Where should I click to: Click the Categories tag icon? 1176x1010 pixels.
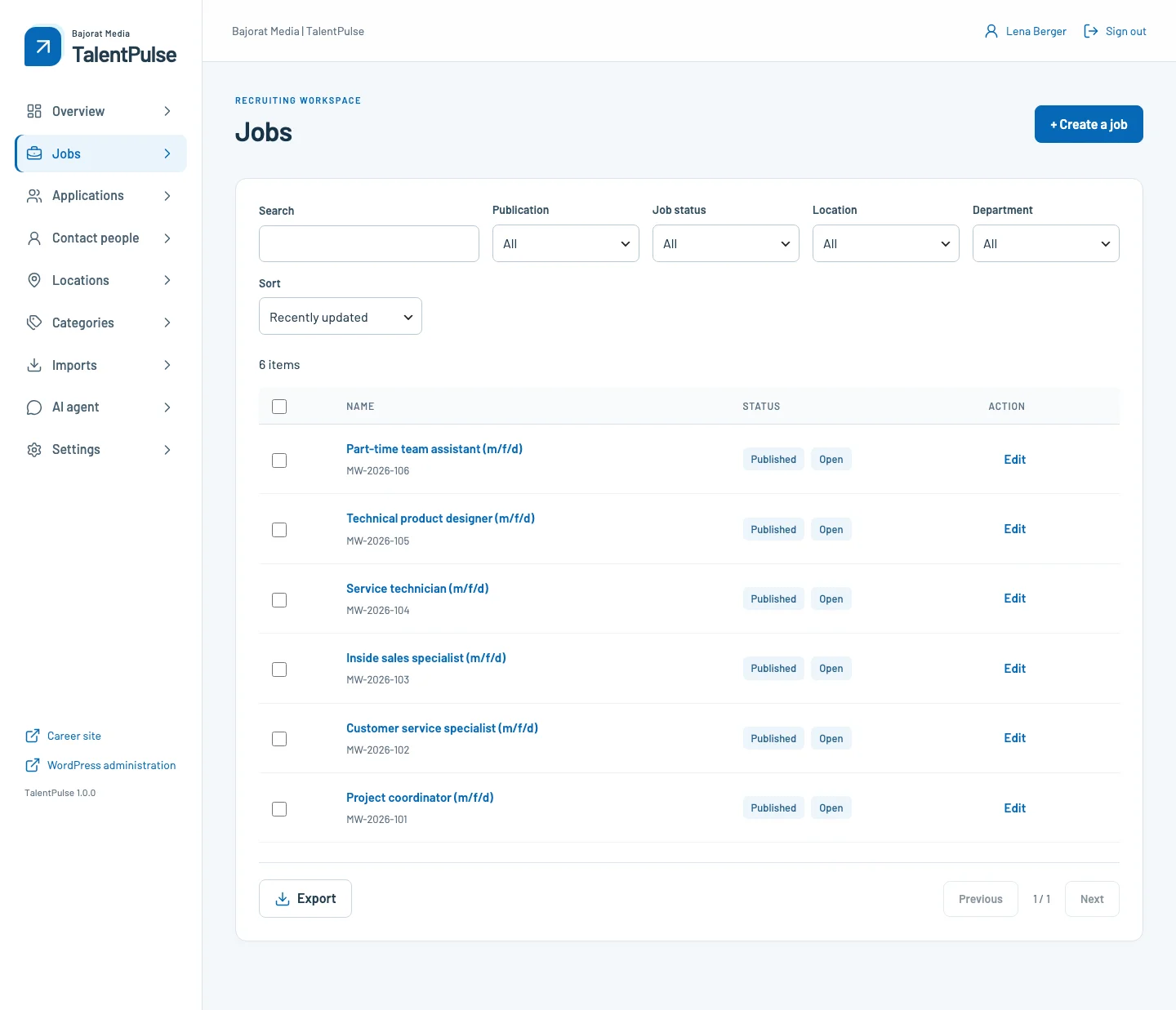[34, 323]
